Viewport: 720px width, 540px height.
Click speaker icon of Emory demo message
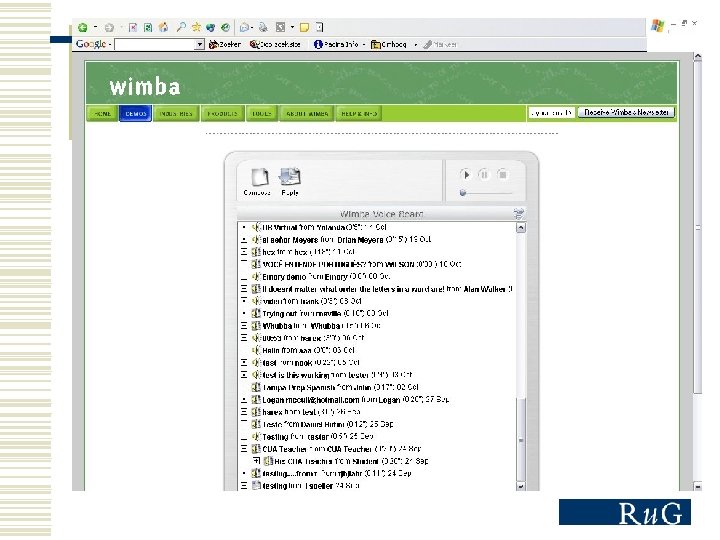[x=256, y=277]
